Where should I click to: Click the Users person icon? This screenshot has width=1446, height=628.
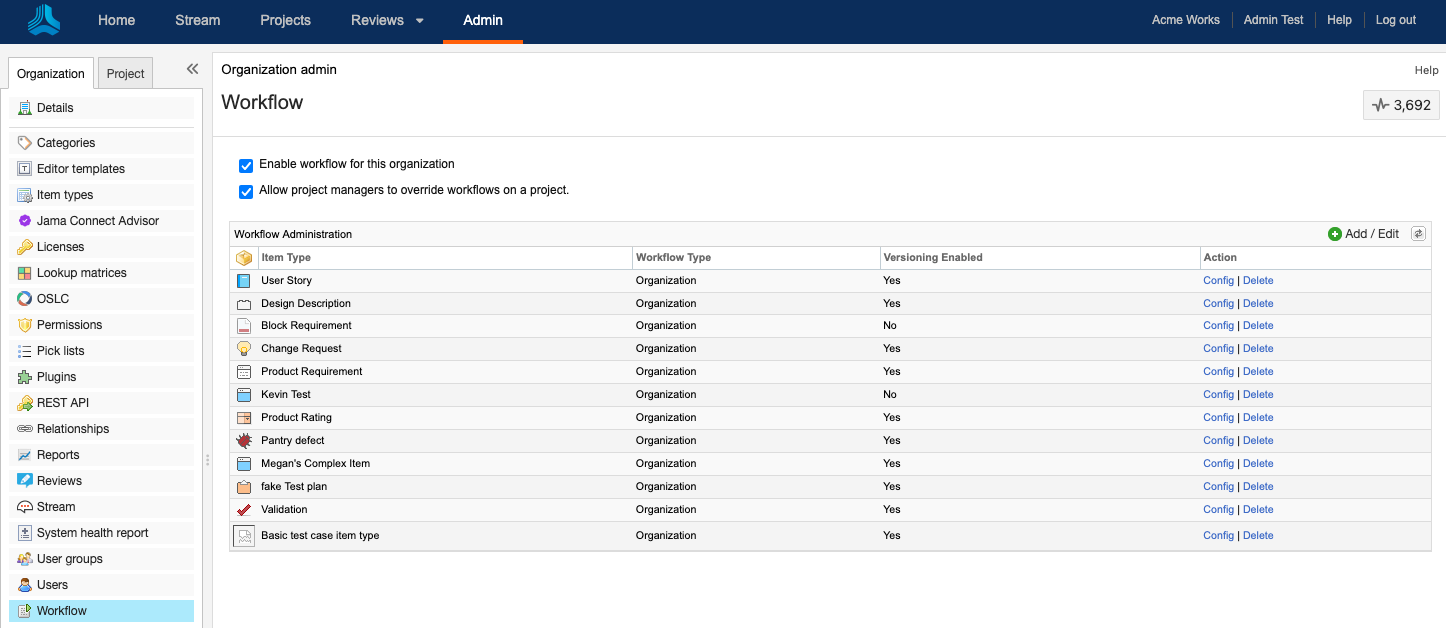click(x=25, y=585)
